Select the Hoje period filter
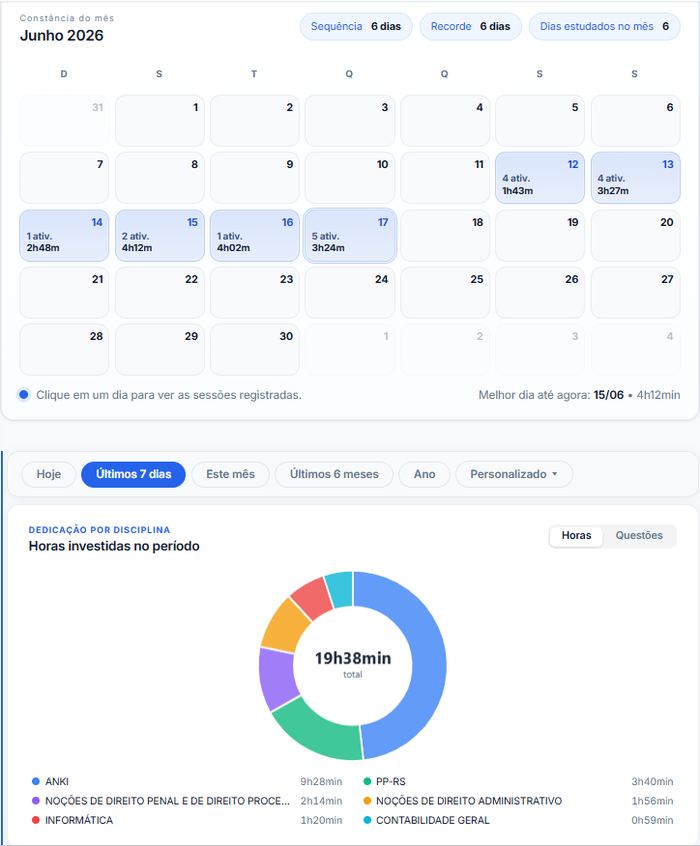Screen dimensions: 700x846 (x=49, y=474)
